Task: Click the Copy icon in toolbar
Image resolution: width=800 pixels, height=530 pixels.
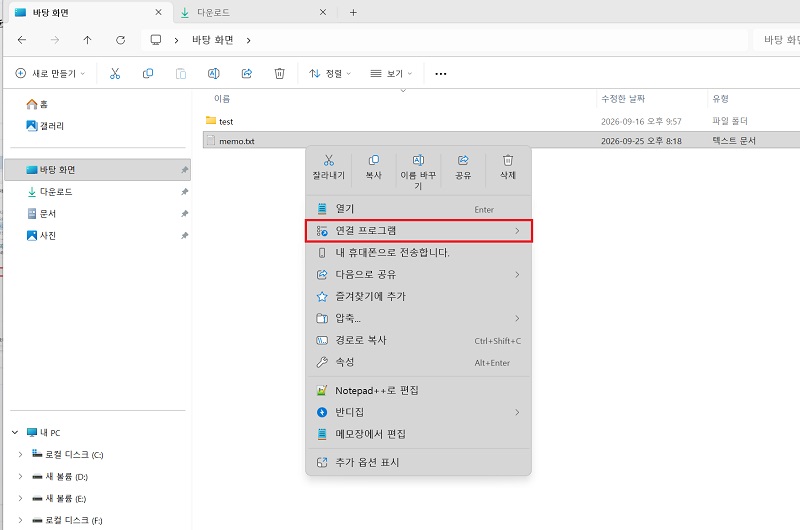Action: (x=148, y=73)
